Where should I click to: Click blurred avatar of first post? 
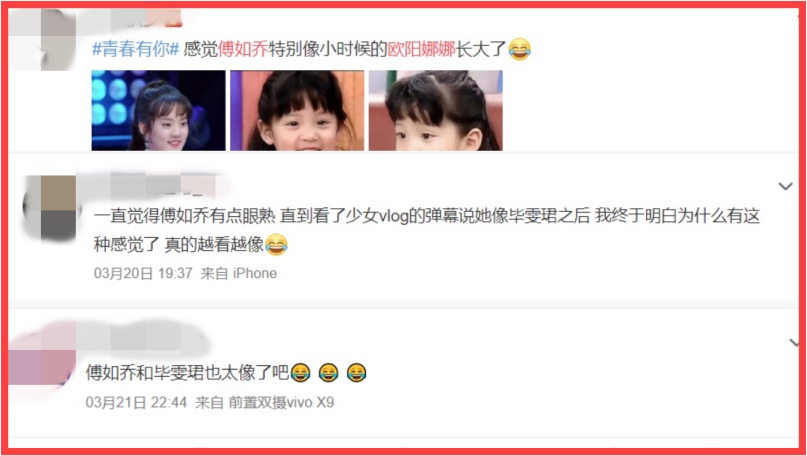pyautogui.click(x=43, y=40)
